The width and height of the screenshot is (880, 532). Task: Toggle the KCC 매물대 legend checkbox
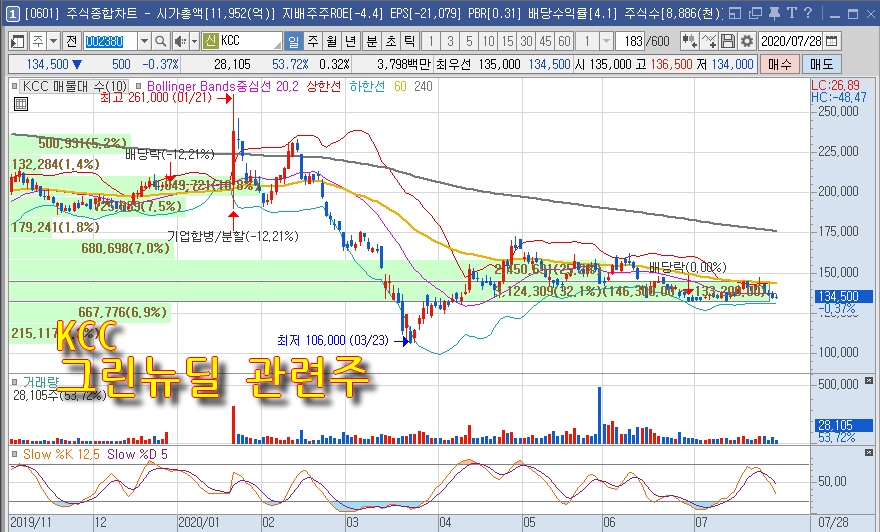pyautogui.click(x=15, y=86)
